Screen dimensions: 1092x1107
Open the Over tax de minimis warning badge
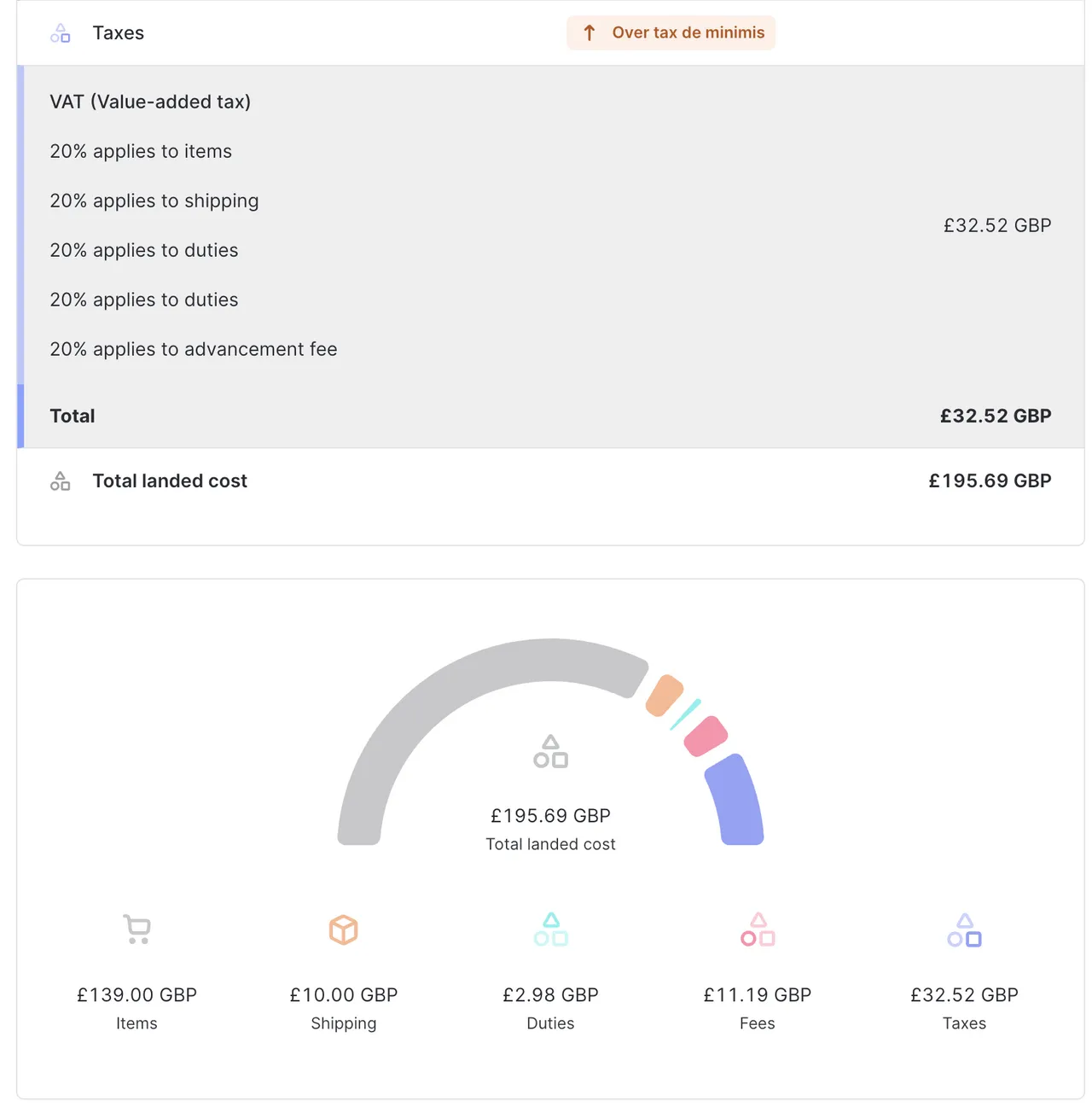[671, 32]
